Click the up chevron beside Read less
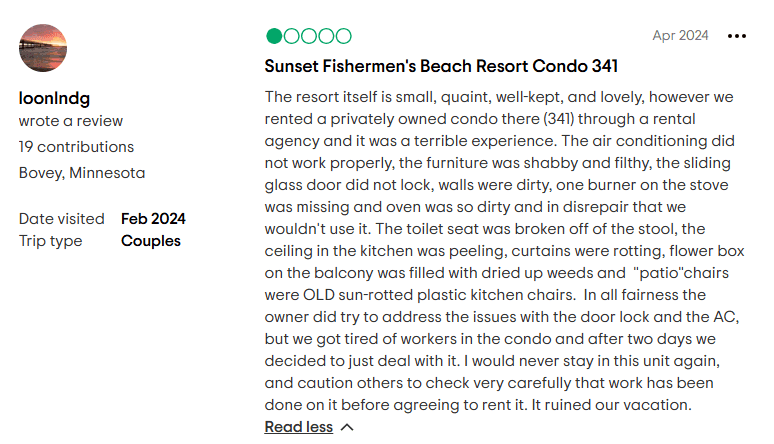This screenshot has width=774, height=444. coord(347,427)
